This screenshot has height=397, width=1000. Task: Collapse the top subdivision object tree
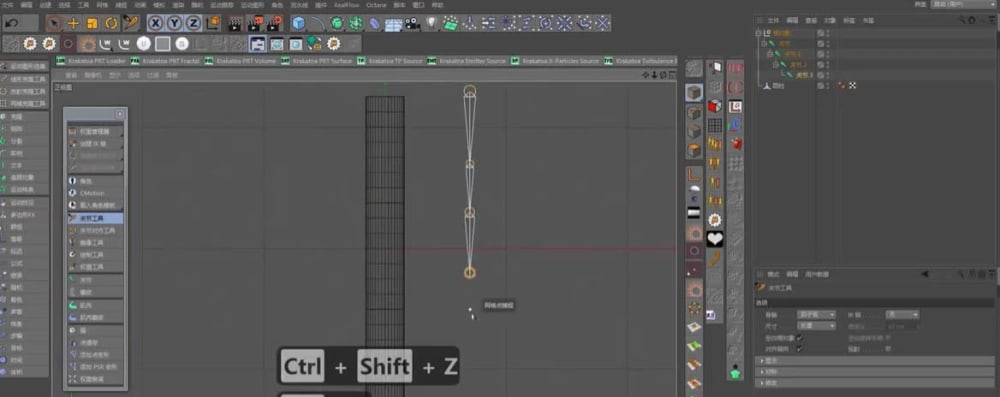click(x=759, y=33)
